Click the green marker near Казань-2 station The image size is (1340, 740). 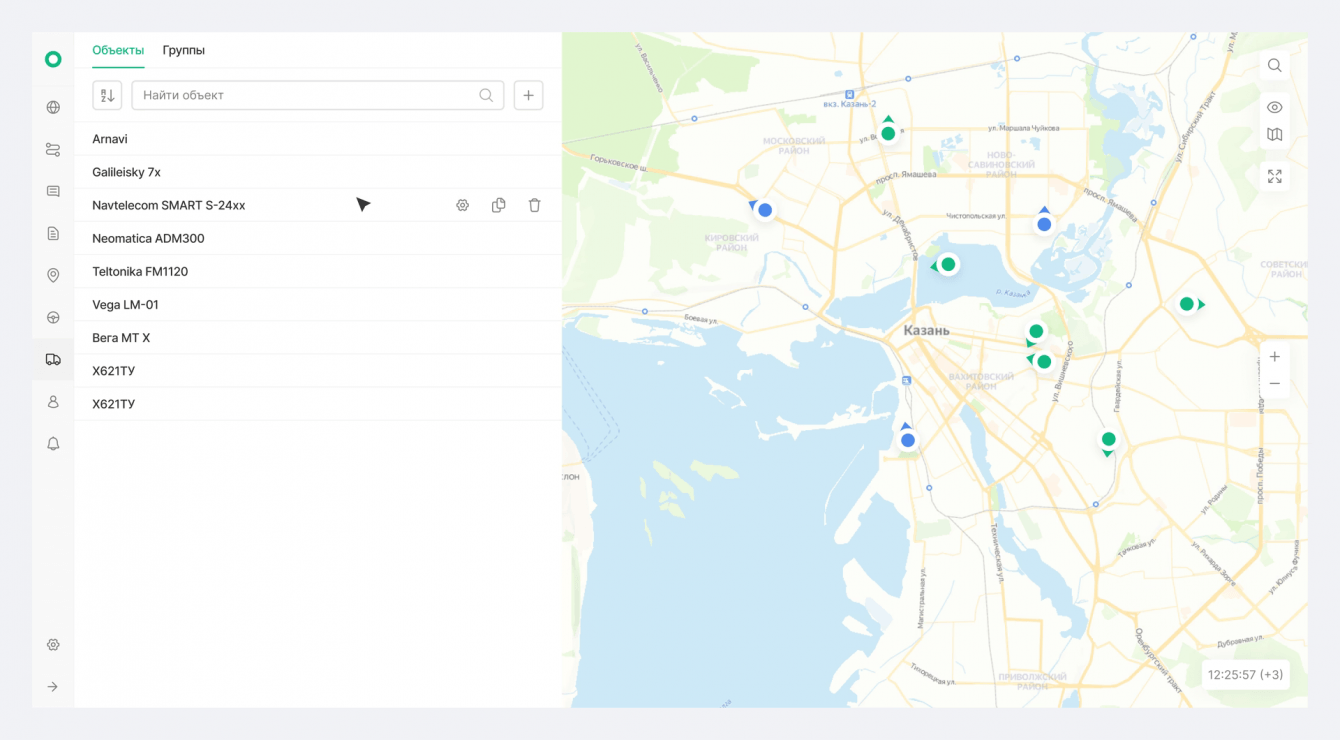point(888,133)
